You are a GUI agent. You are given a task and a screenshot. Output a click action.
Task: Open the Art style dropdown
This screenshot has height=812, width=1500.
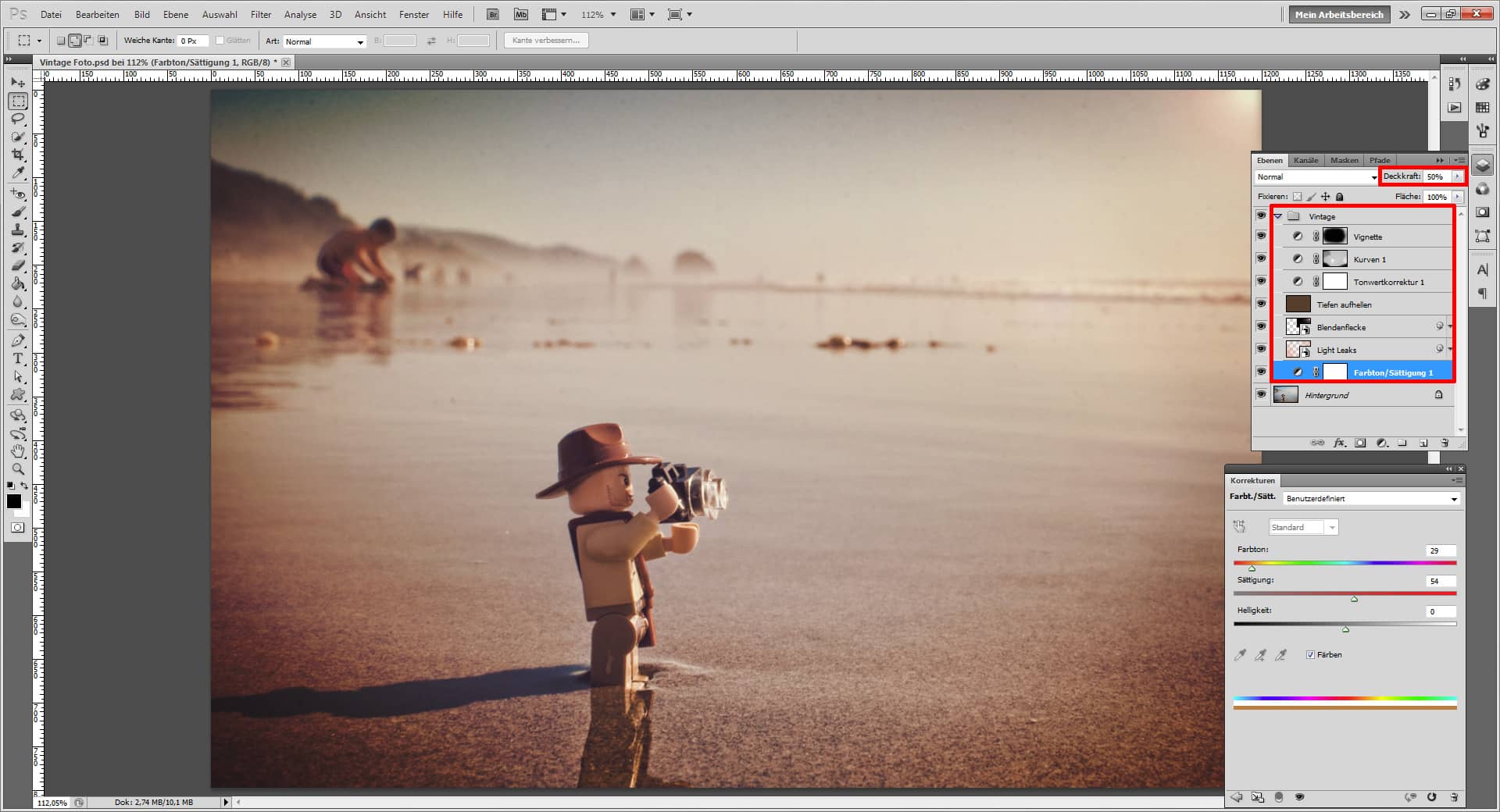[x=324, y=41]
